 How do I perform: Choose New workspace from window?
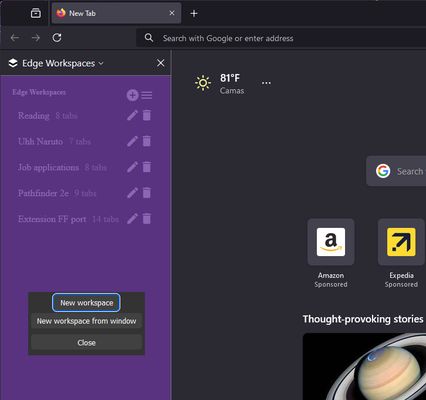point(86,321)
